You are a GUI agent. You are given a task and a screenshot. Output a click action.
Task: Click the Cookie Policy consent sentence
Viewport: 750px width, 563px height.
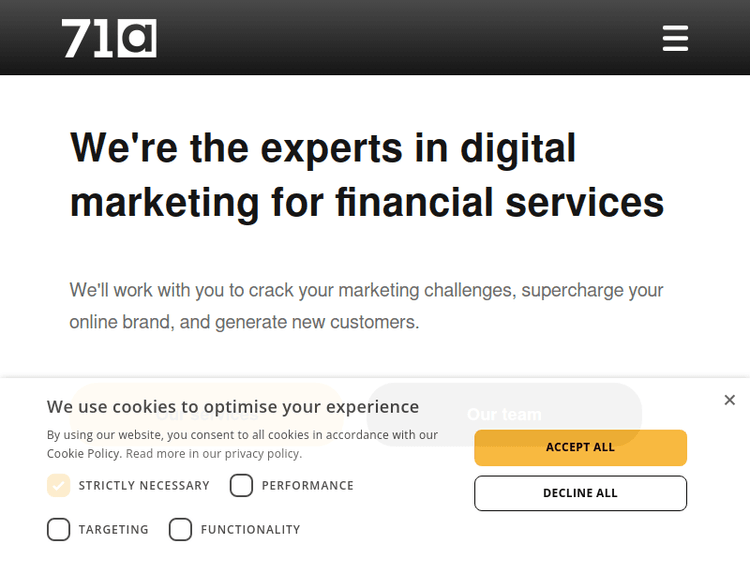pyautogui.click(x=242, y=435)
